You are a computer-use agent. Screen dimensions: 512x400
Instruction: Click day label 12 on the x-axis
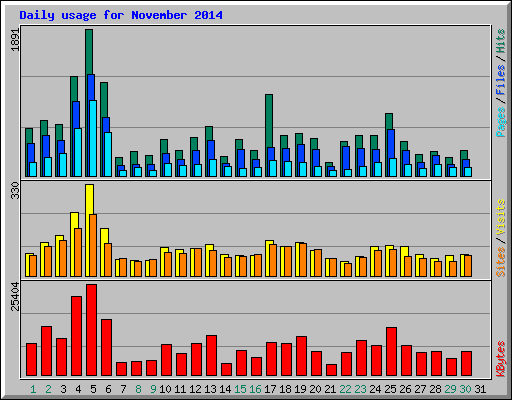point(195,389)
